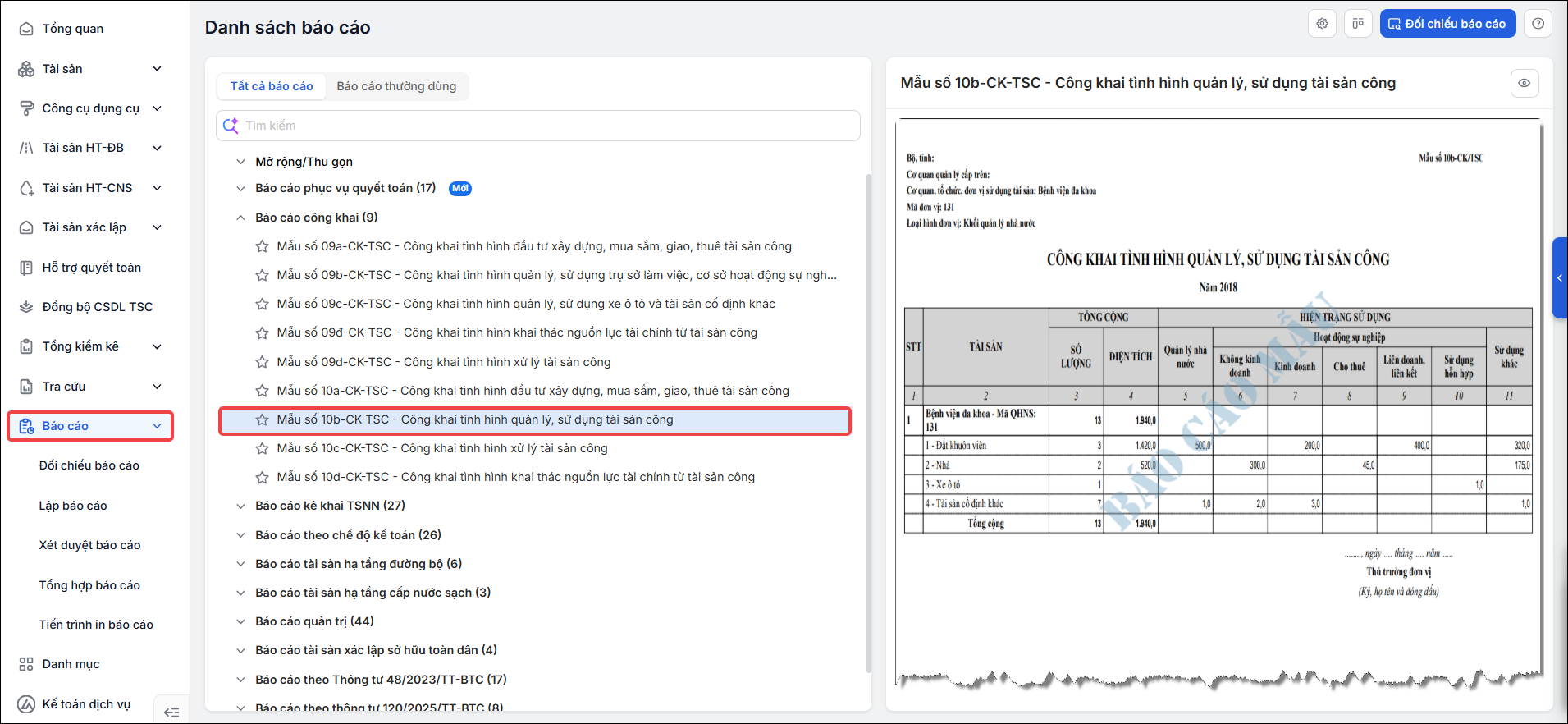Click the Hỗ trợ quyết toán icon
The image size is (1568, 724).
coord(26,268)
